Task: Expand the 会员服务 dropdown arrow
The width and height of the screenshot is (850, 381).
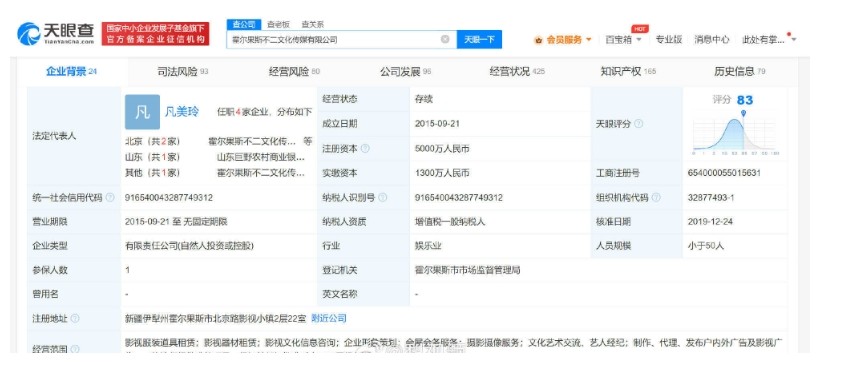Action: (589, 40)
